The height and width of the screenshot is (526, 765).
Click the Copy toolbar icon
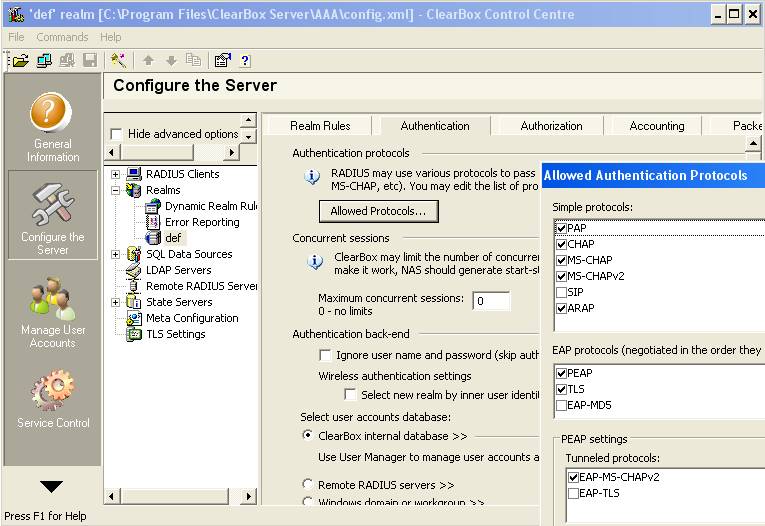[193, 60]
